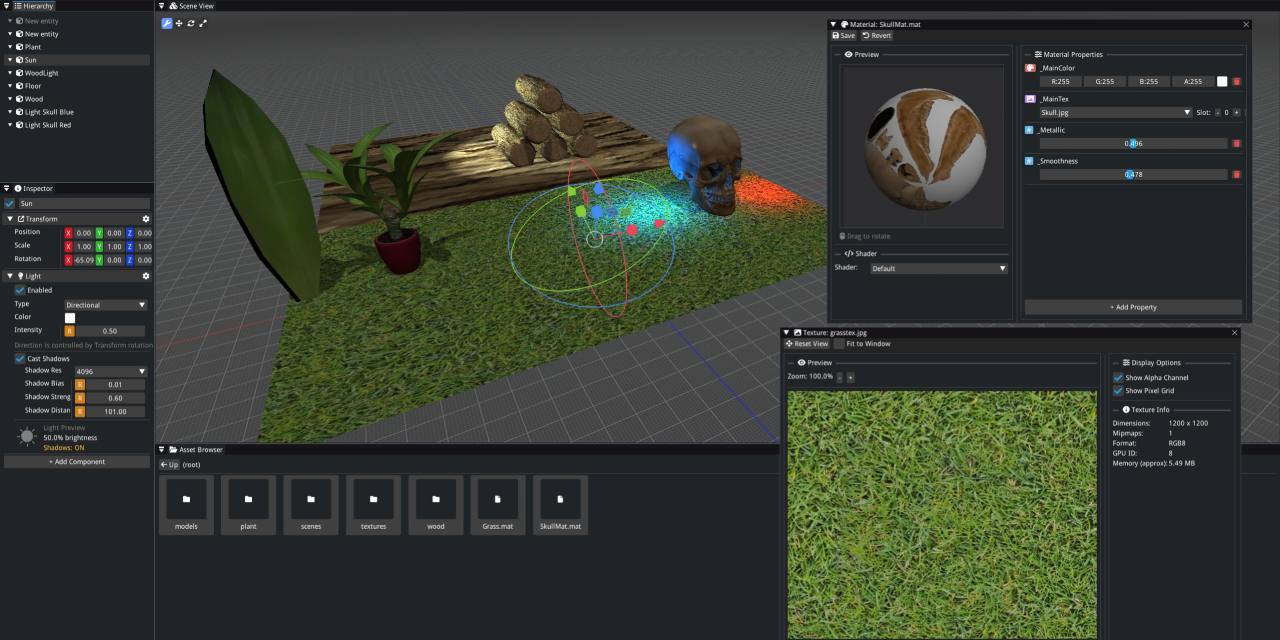This screenshot has width=1280, height=640.
Task: Reset Shadow Distance with its R button
Action: pyautogui.click(x=80, y=411)
